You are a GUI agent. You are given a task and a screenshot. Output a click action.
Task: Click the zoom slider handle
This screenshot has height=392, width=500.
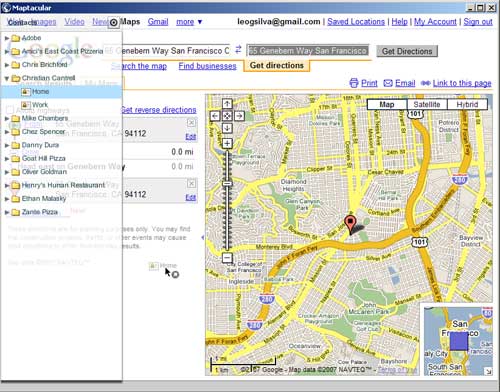pos(227,183)
